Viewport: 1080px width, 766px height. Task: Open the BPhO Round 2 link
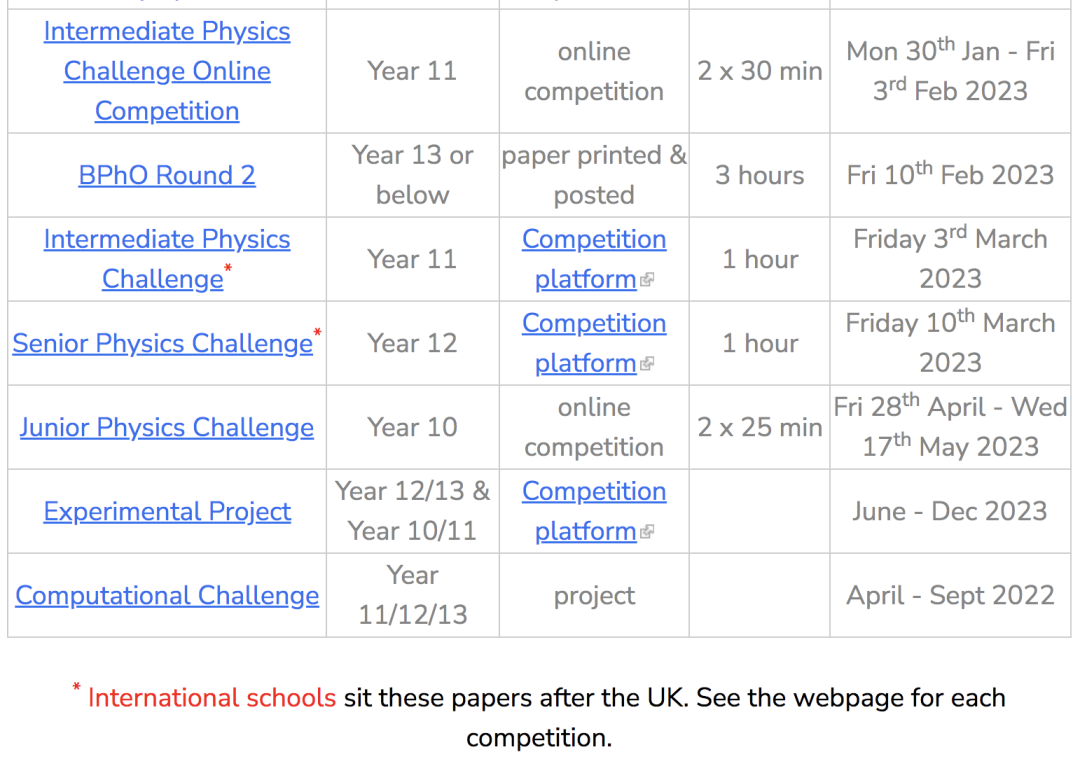(x=166, y=175)
